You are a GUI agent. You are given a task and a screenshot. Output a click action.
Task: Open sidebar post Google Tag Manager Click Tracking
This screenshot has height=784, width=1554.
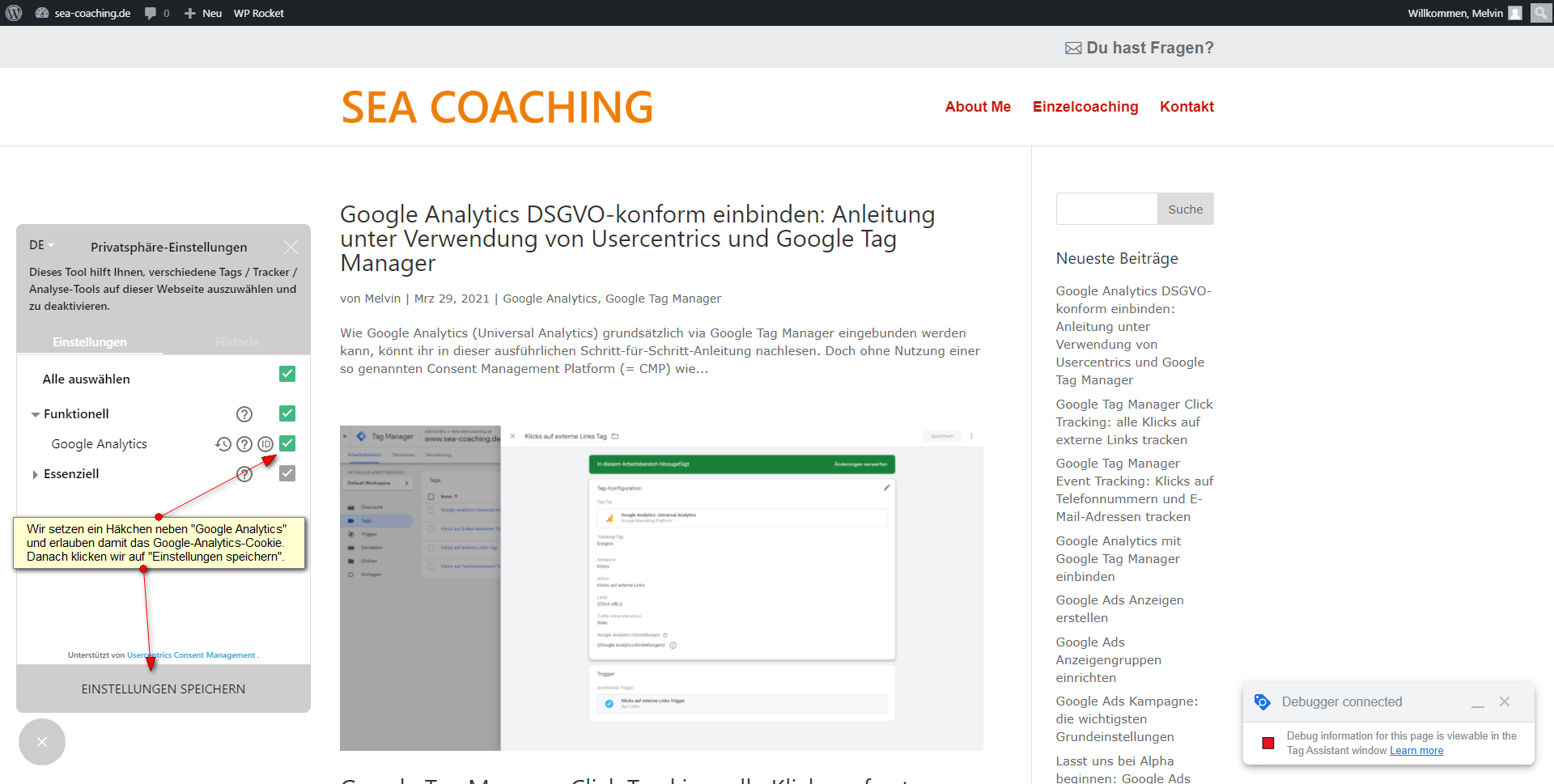coord(1134,422)
